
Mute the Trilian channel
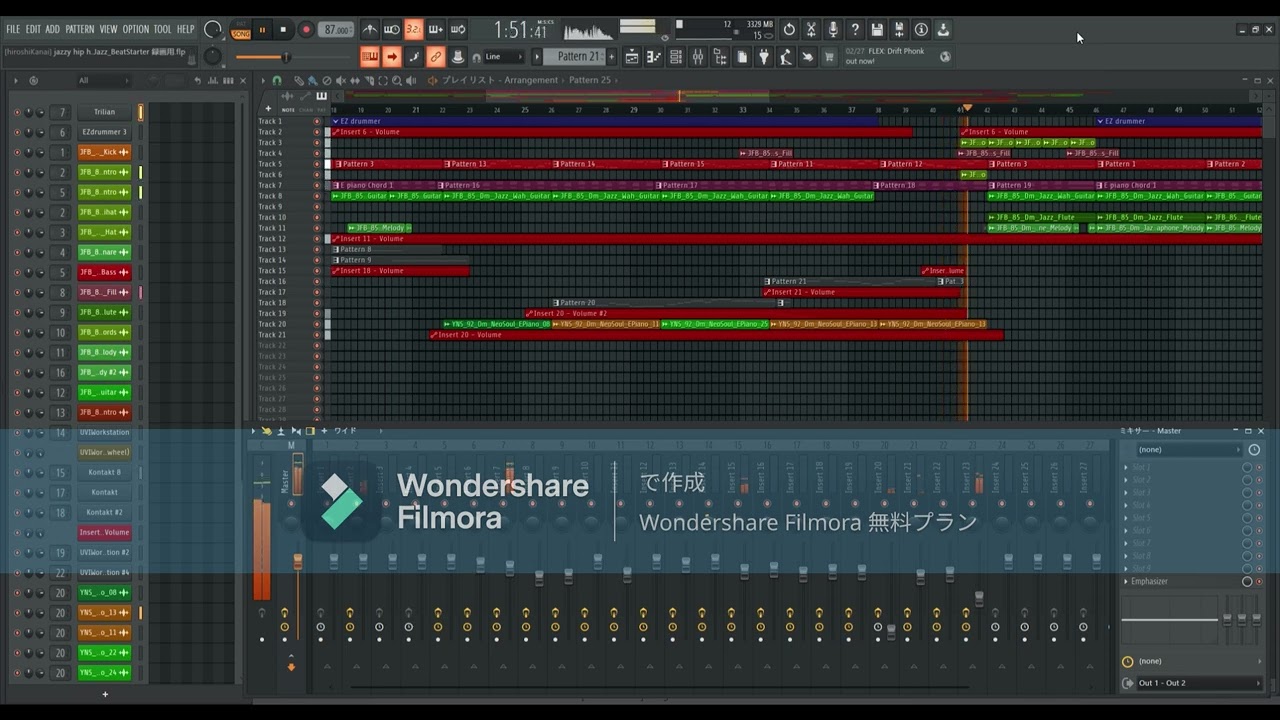point(17,112)
